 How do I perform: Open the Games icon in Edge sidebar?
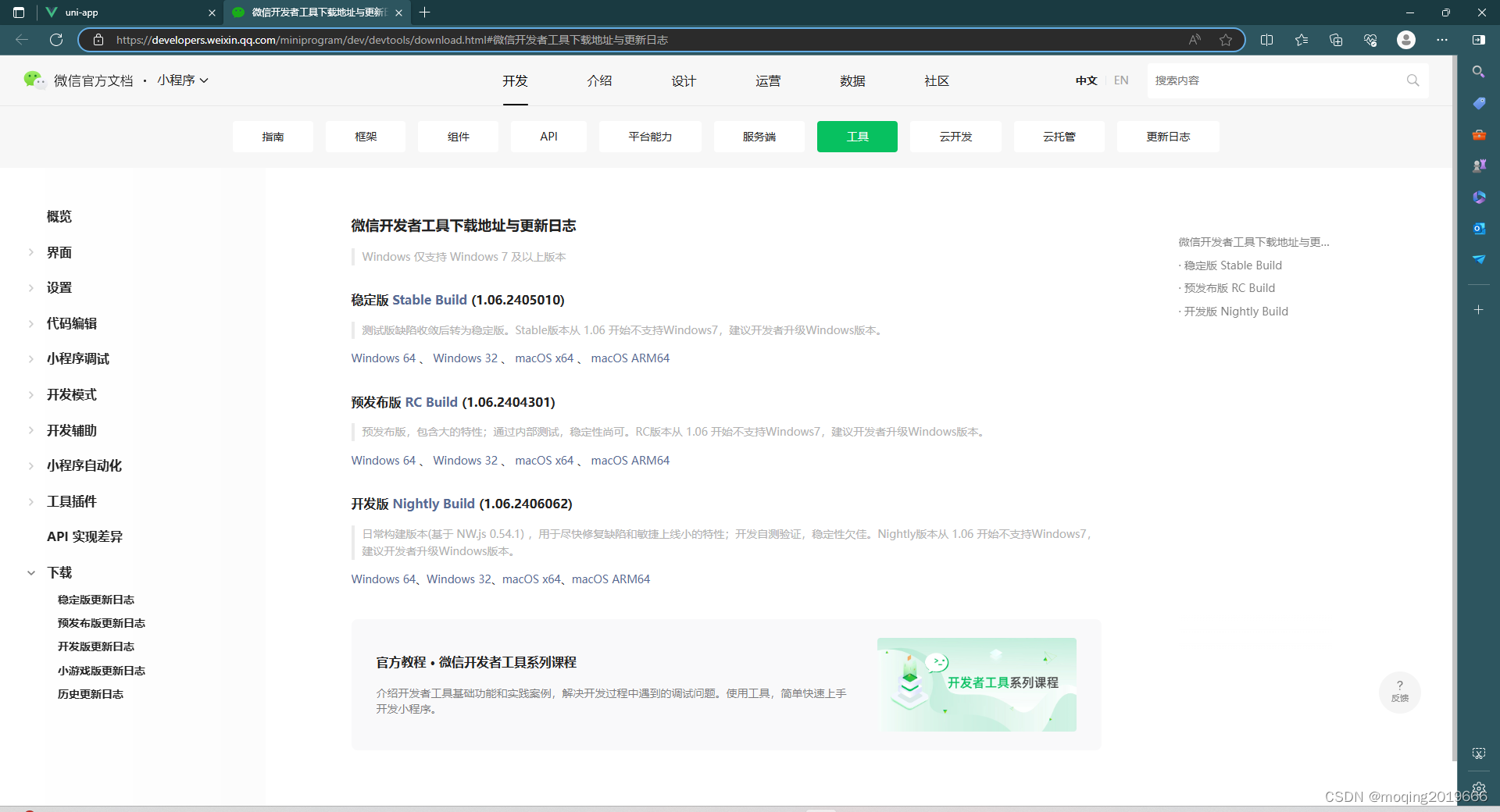pos(1479,165)
